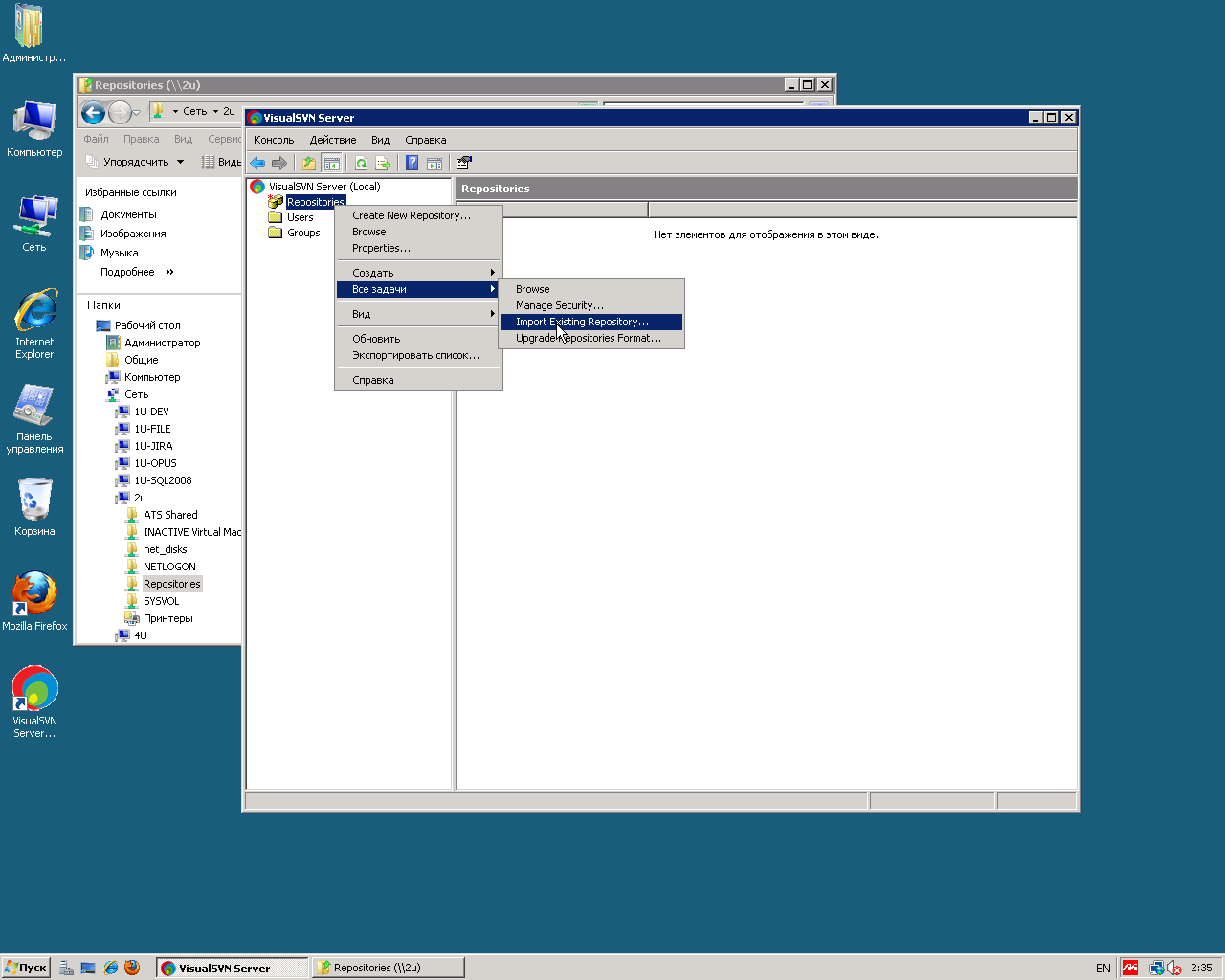The height and width of the screenshot is (980, 1225).
Task: Launch Mozilla Firefox from the desktop
Action: [34, 602]
